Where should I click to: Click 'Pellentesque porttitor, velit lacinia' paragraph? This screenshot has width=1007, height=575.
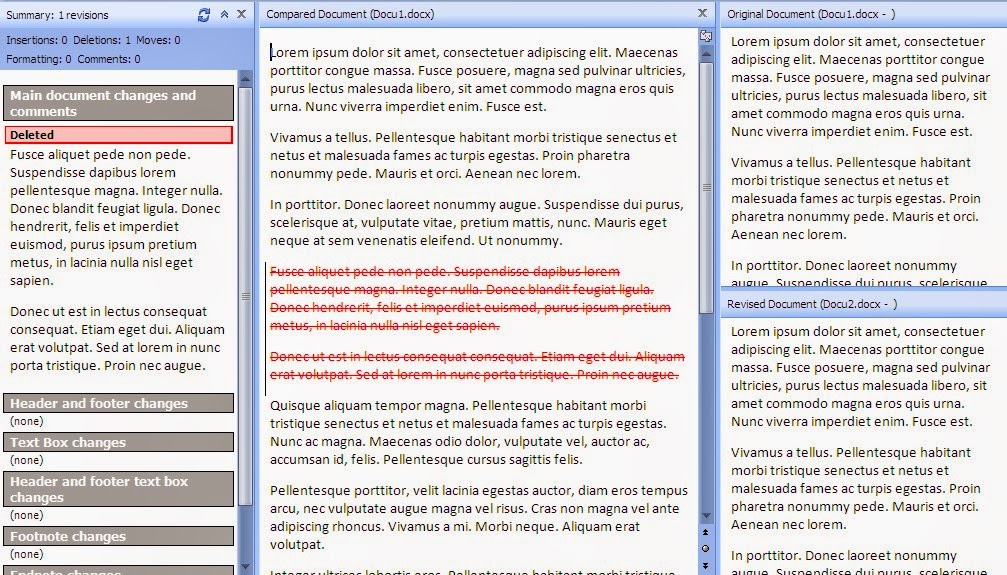(x=478, y=517)
